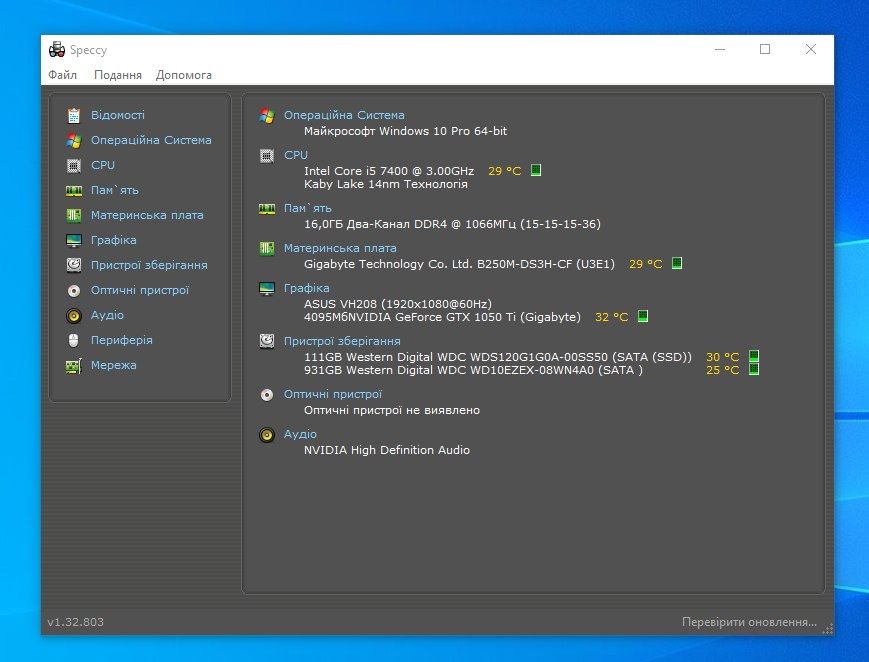
Task: Go to Материнська плата section in sidebar
Action: [x=147, y=215]
